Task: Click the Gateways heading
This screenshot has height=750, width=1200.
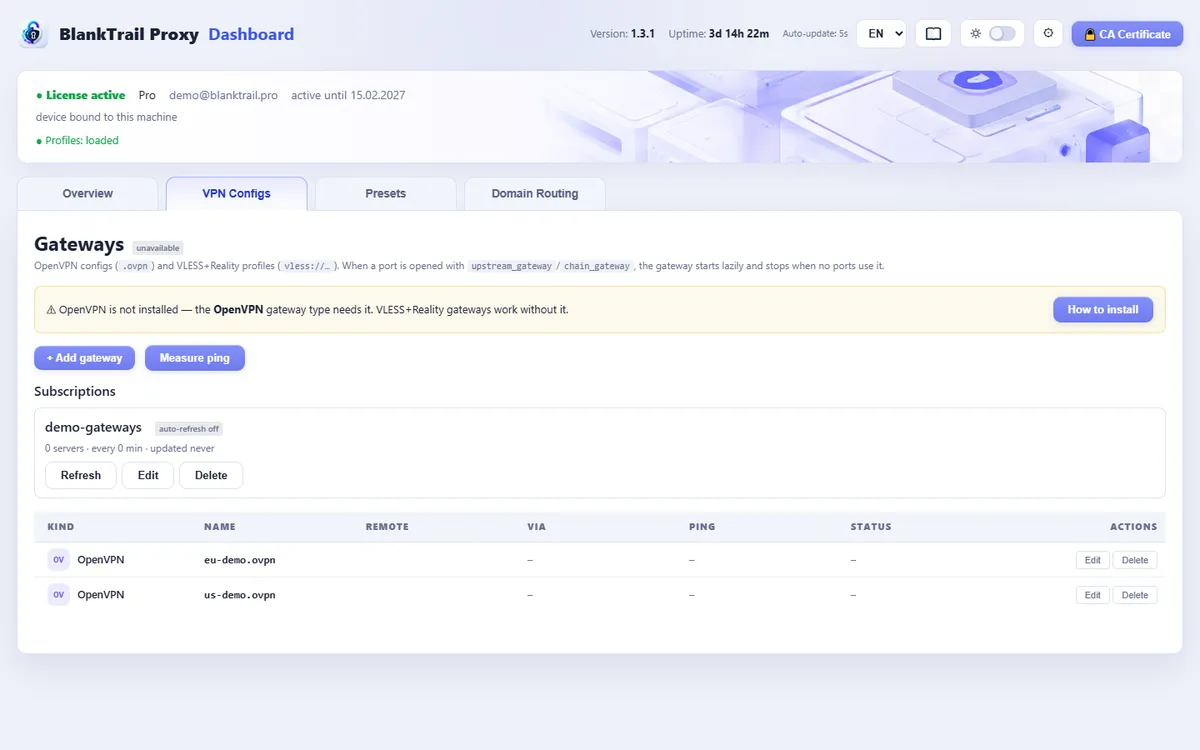Action: [x=79, y=245]
